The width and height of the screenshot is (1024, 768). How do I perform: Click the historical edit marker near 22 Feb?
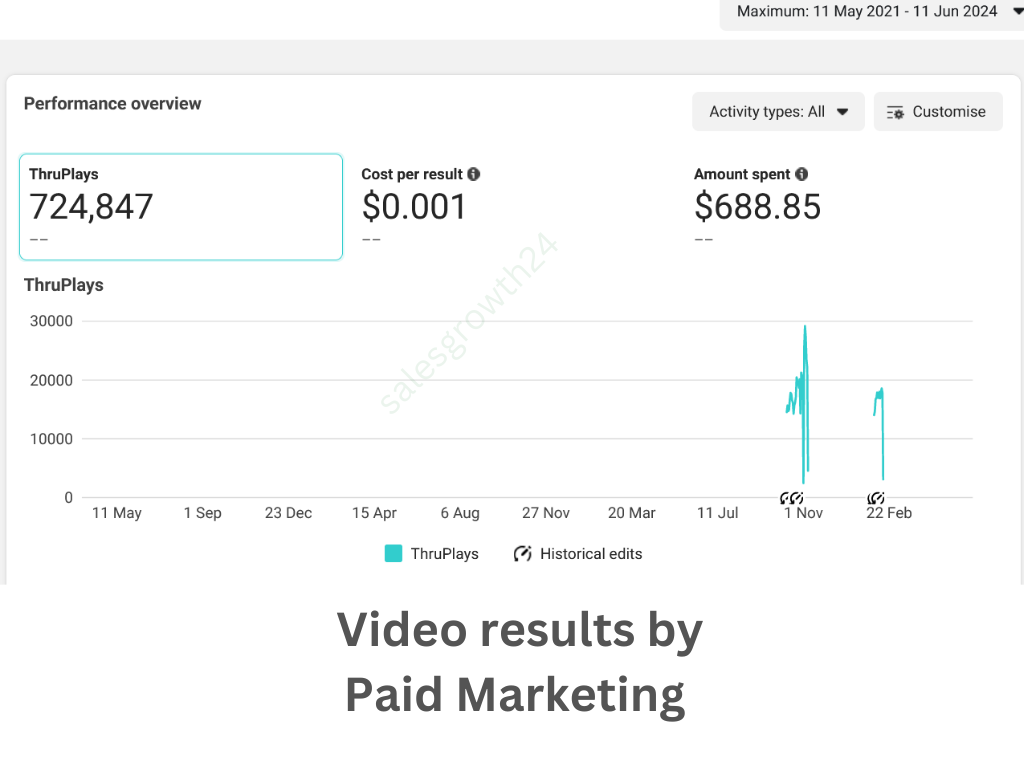tap(876, 498)
